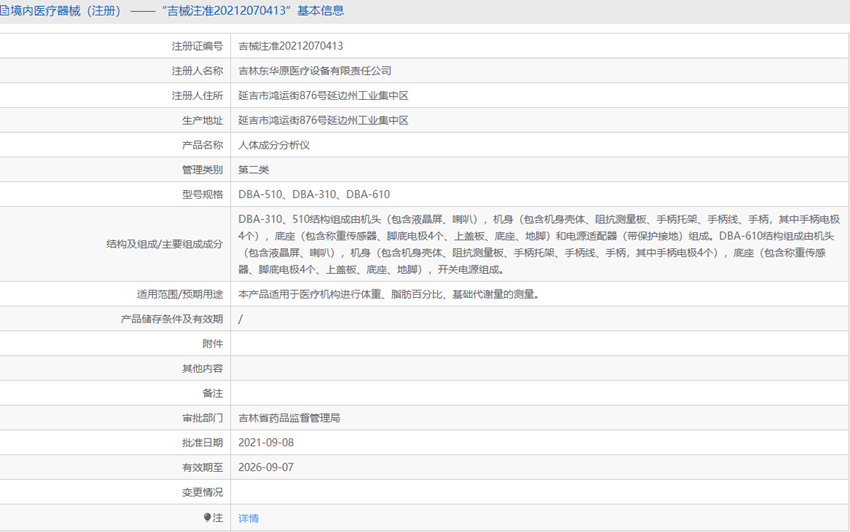Click the label 注册证编号

tap(197, 46)
